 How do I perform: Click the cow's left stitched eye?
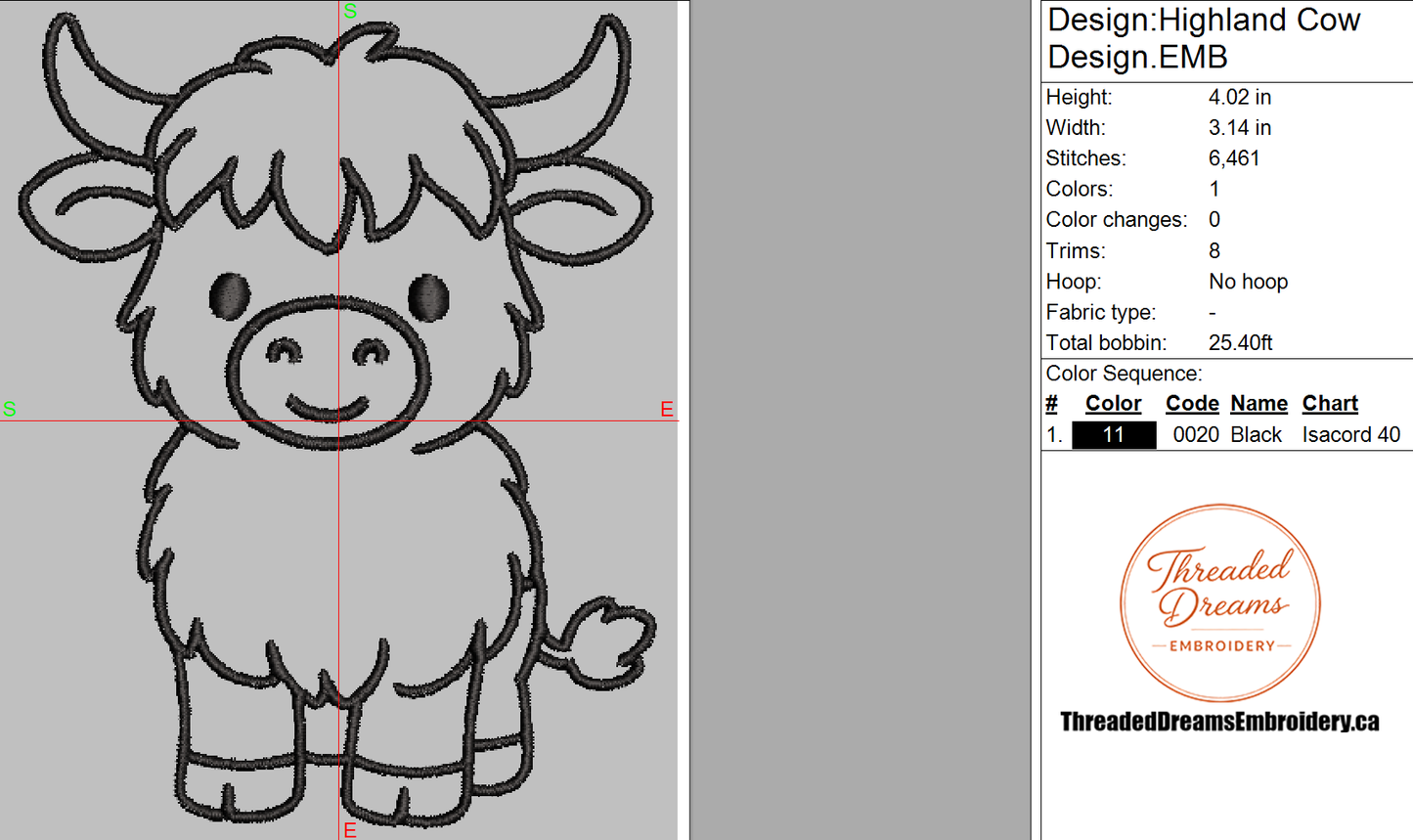coord(230,296)
